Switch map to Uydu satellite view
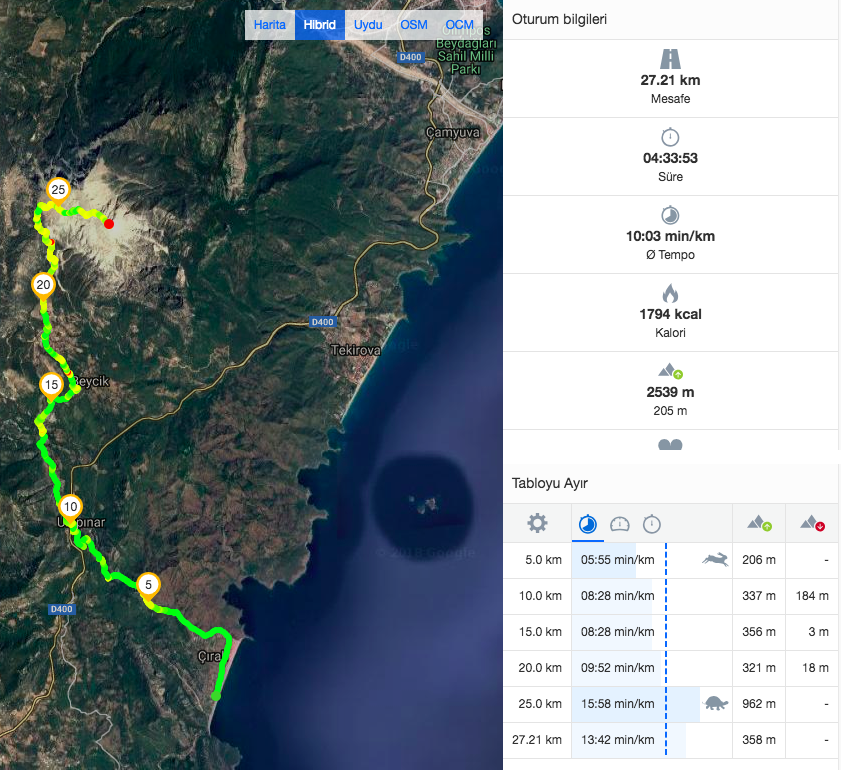Viewport: 841px width, 770px height. point(368,25)
